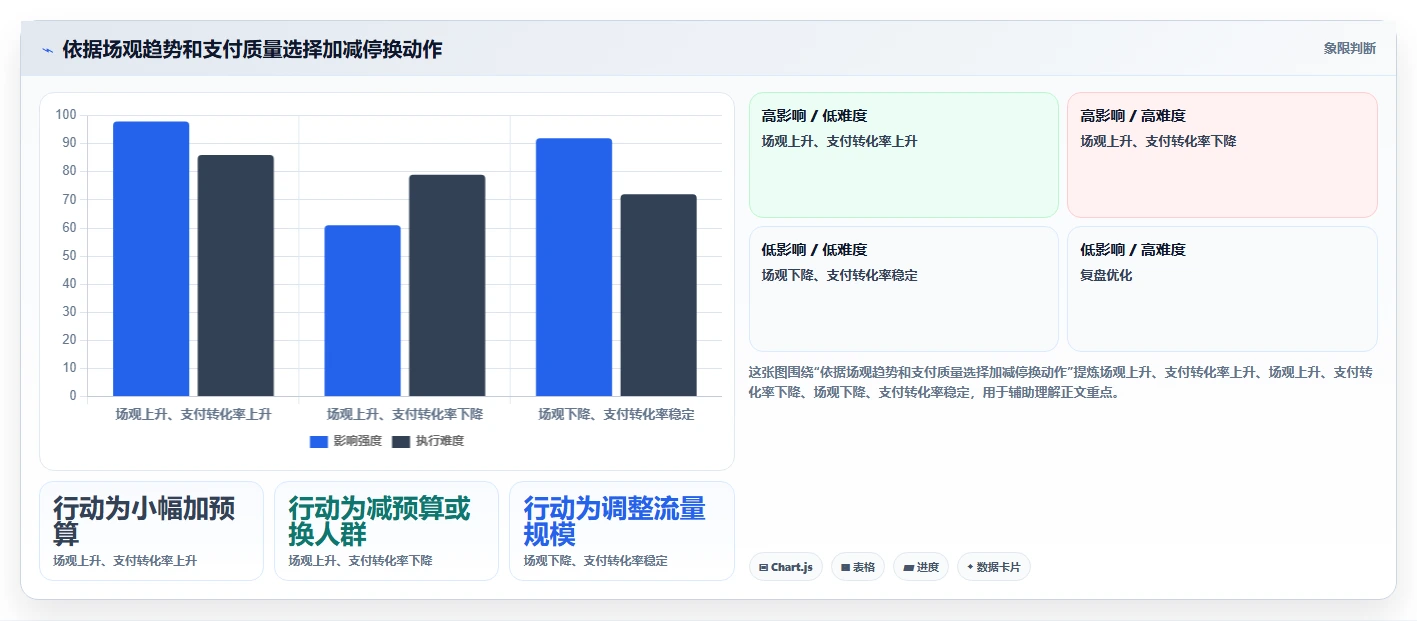Click the 行动为调整流量规模 card
1417x621 pixels.
pos(622,531)
